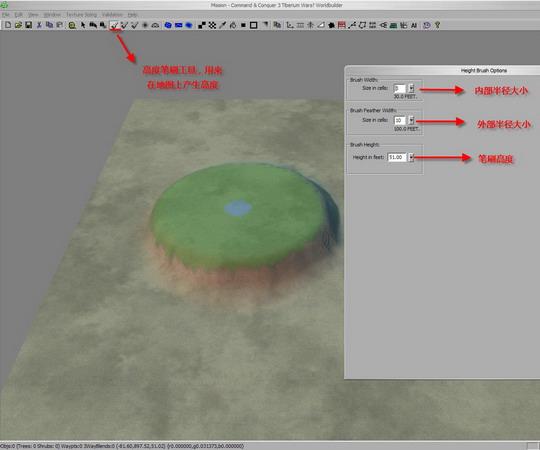
Task: Click the Cut scissors icon
Action: [39, 25]
